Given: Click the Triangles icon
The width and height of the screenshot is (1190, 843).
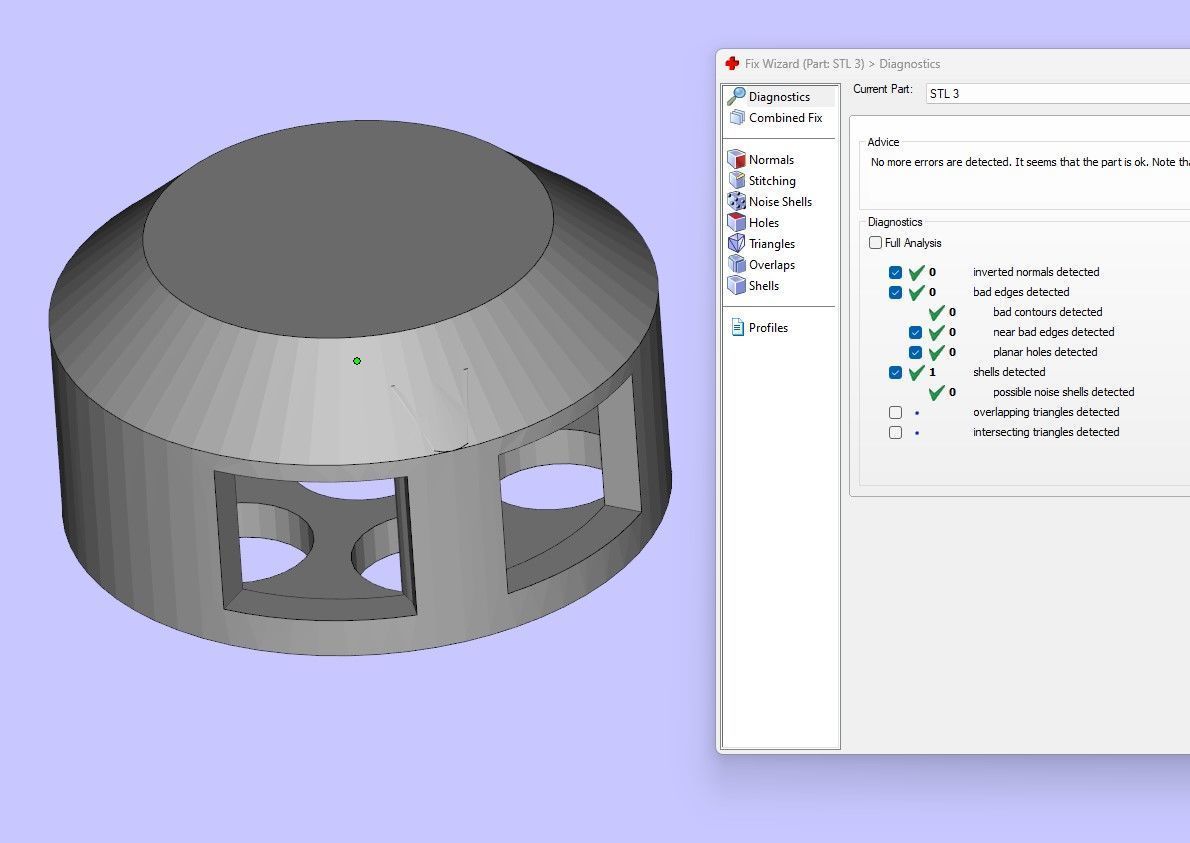Looking at the screenshot, I should coord(736,244).
